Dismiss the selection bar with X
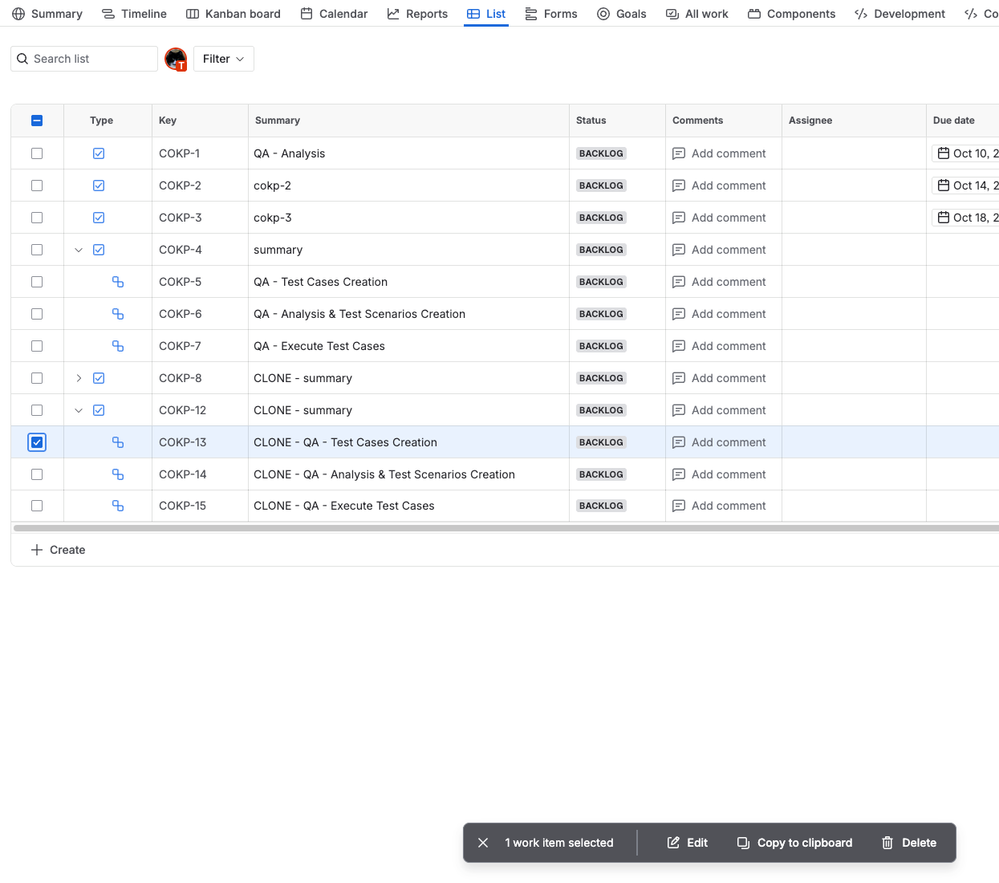The height and width of the screenshot is (883, 999). point(483,843)
